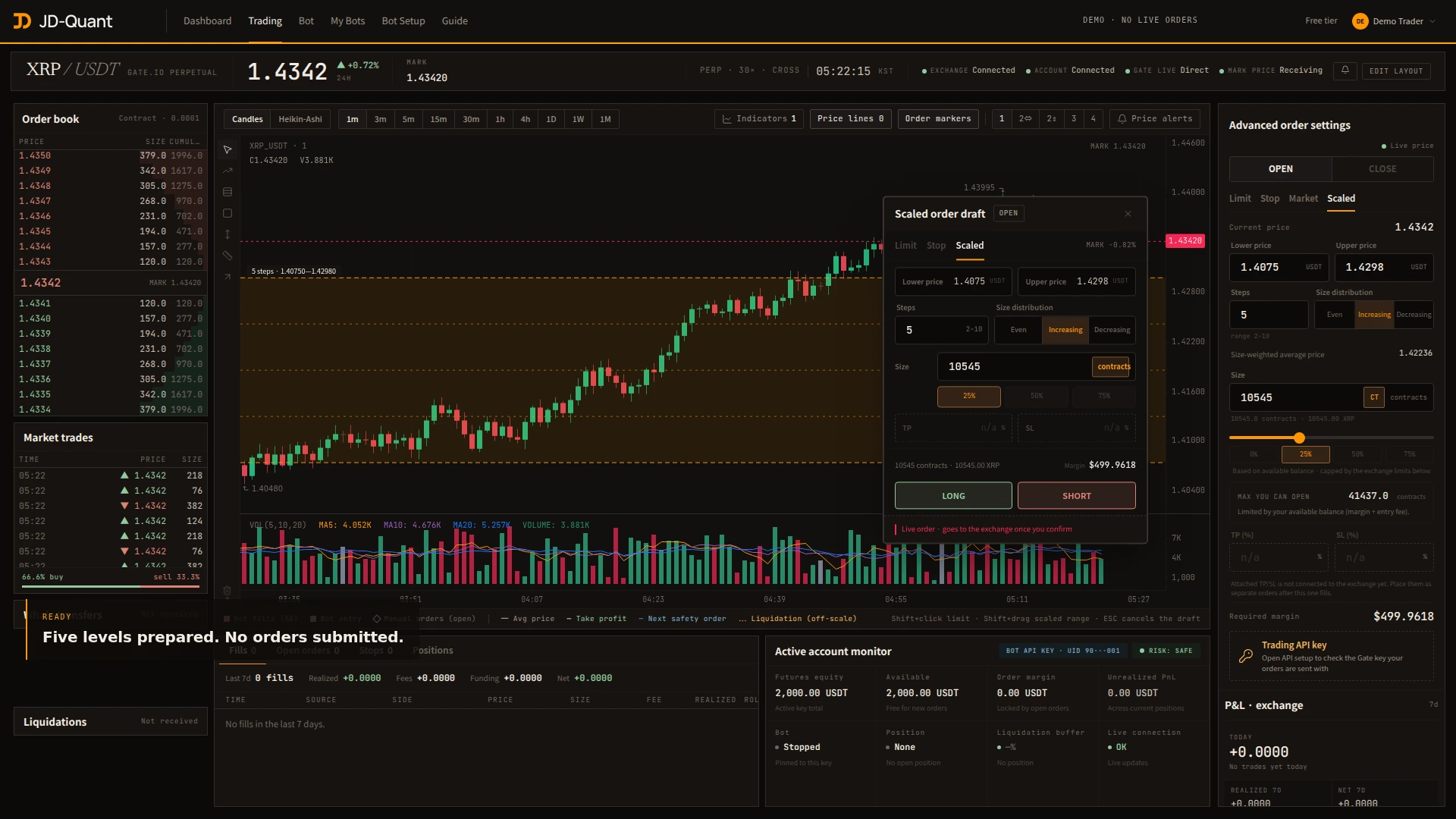Click the notification bell in the header

tap(1345, 71)
